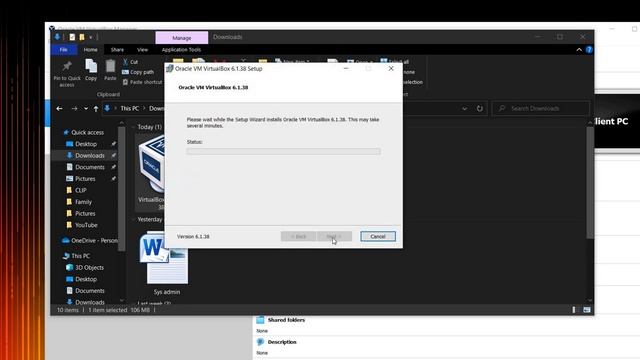640x360 pixels.
Task: Click the installation progress bar
Action: coord(284,151)
